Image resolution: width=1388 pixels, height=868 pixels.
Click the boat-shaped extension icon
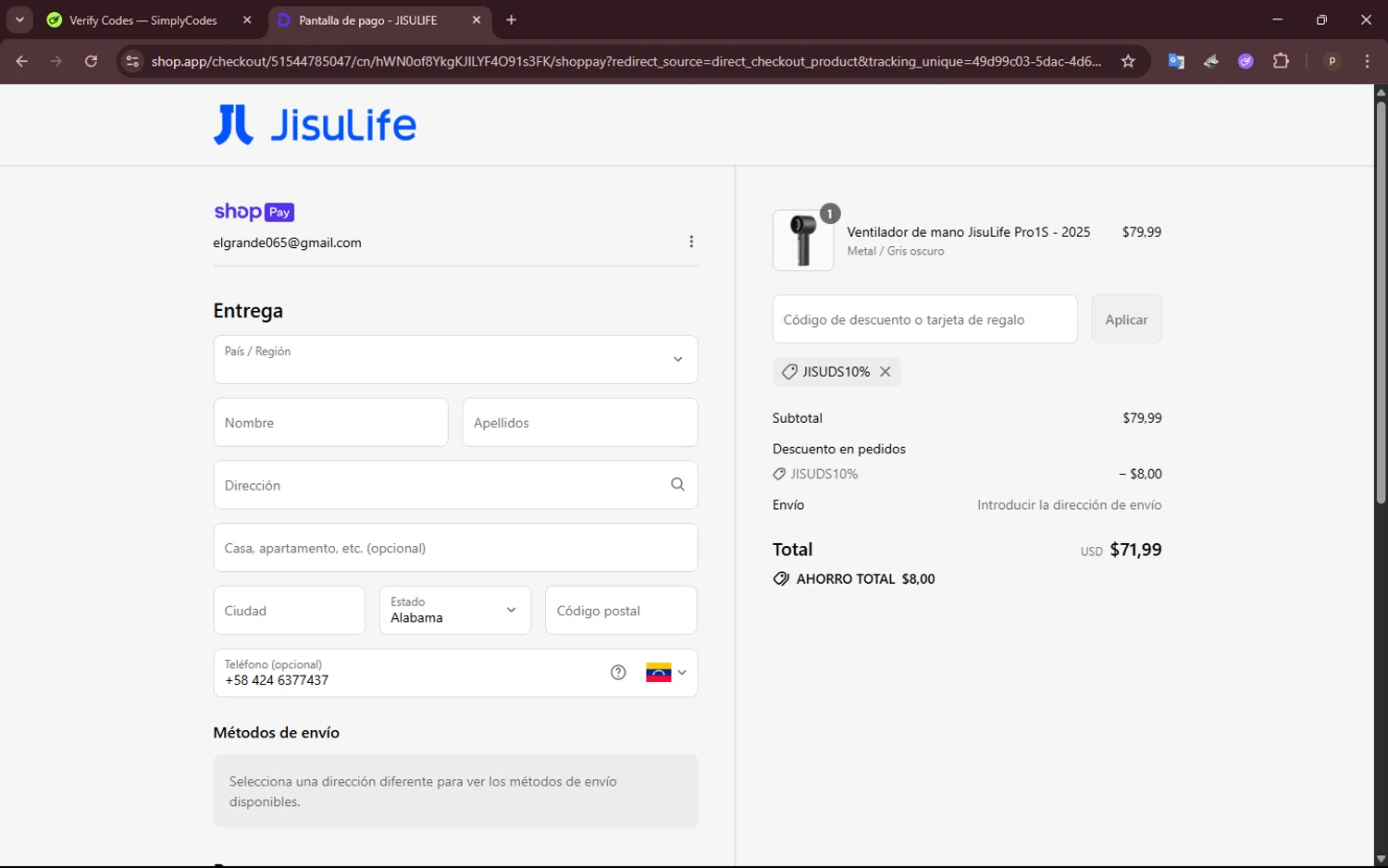pyautogui.click(x=1210, y=61)
